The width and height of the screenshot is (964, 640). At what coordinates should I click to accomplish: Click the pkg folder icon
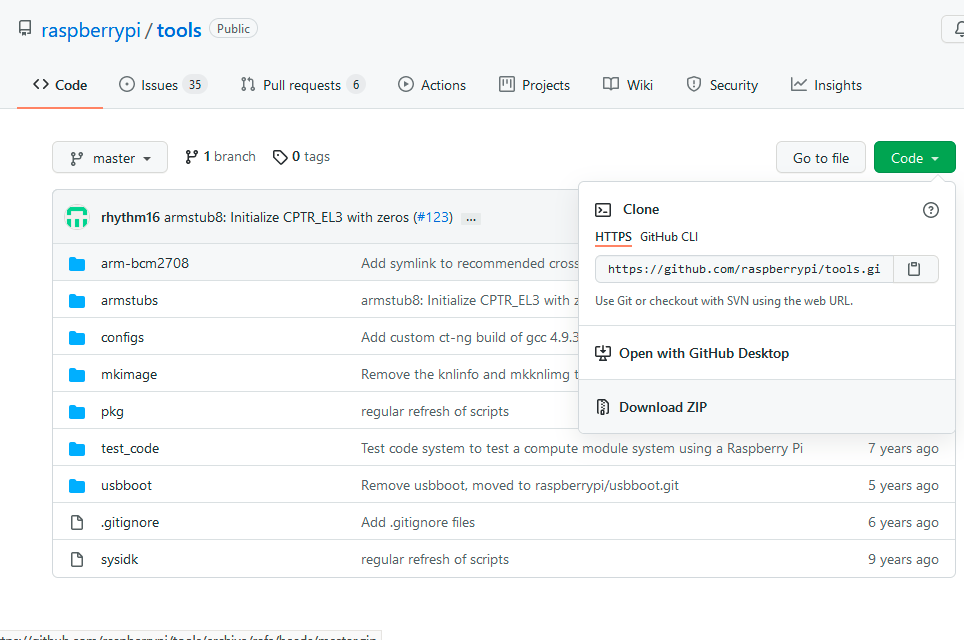click(x=77, y=411)
